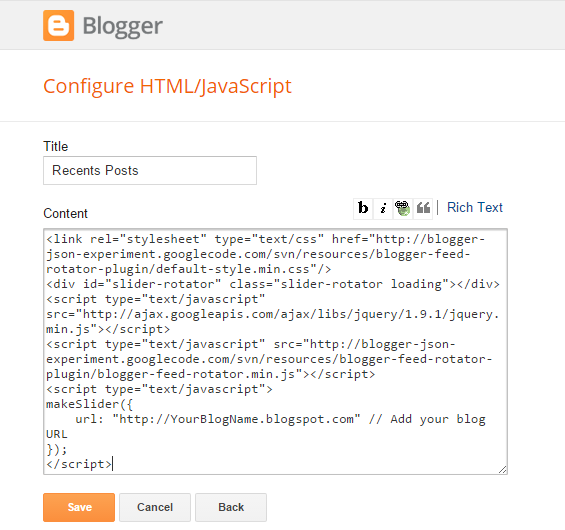Click the Configure HTML/JavaScript heading
The height and width of the screenshot is (530, 565).
coord(167,86)
